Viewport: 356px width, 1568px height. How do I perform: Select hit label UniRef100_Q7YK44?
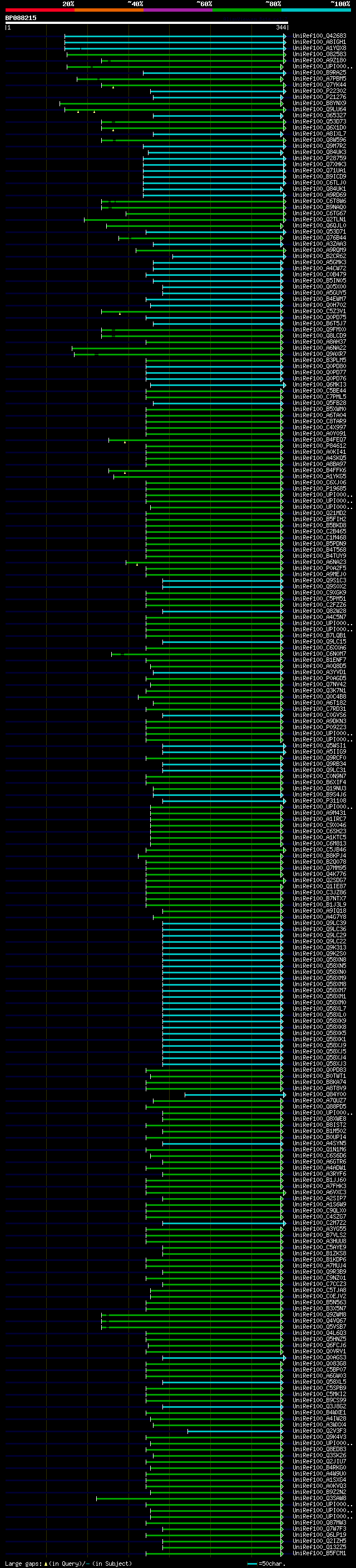tap(319, 85)
